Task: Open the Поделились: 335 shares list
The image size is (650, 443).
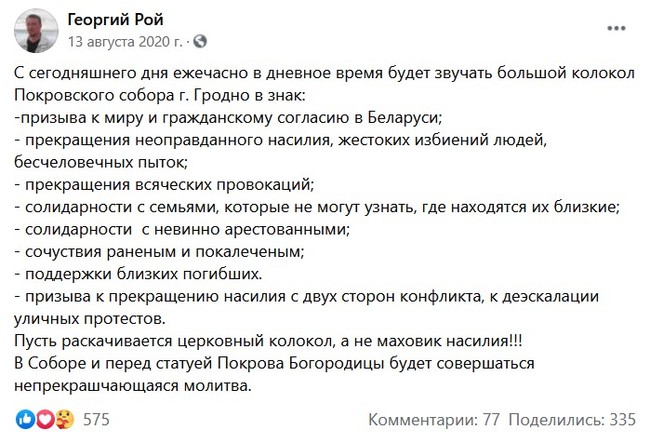Action: 573,417
